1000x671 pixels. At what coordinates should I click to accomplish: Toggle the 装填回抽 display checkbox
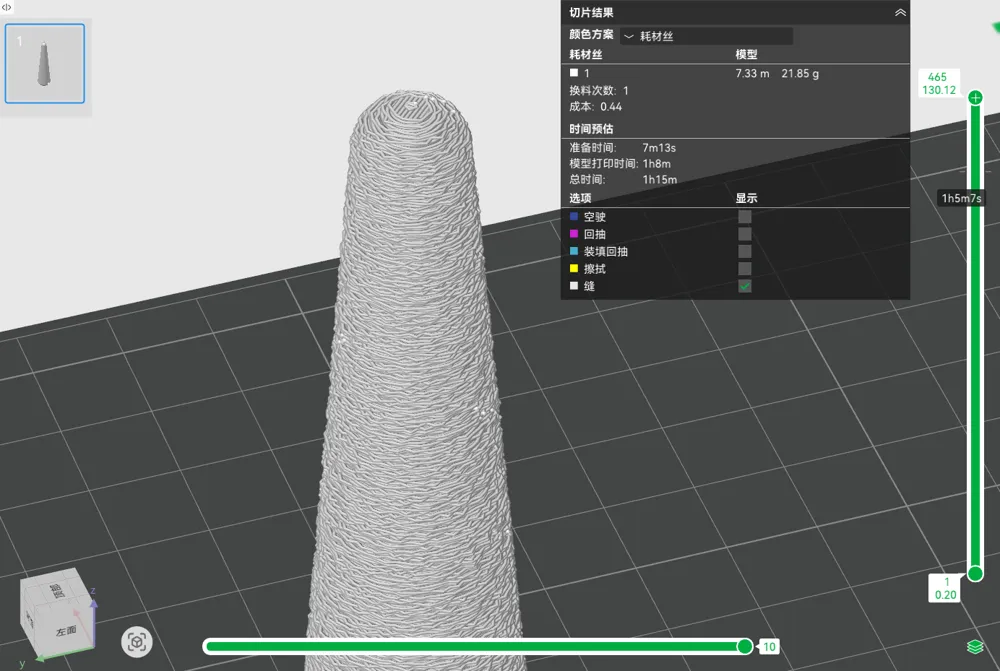tap(744, 251)
